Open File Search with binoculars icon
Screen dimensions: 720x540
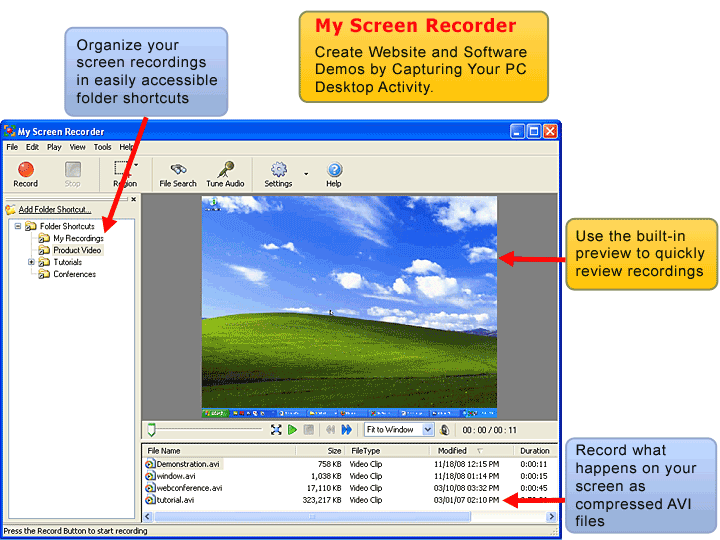tap(178, 174)
